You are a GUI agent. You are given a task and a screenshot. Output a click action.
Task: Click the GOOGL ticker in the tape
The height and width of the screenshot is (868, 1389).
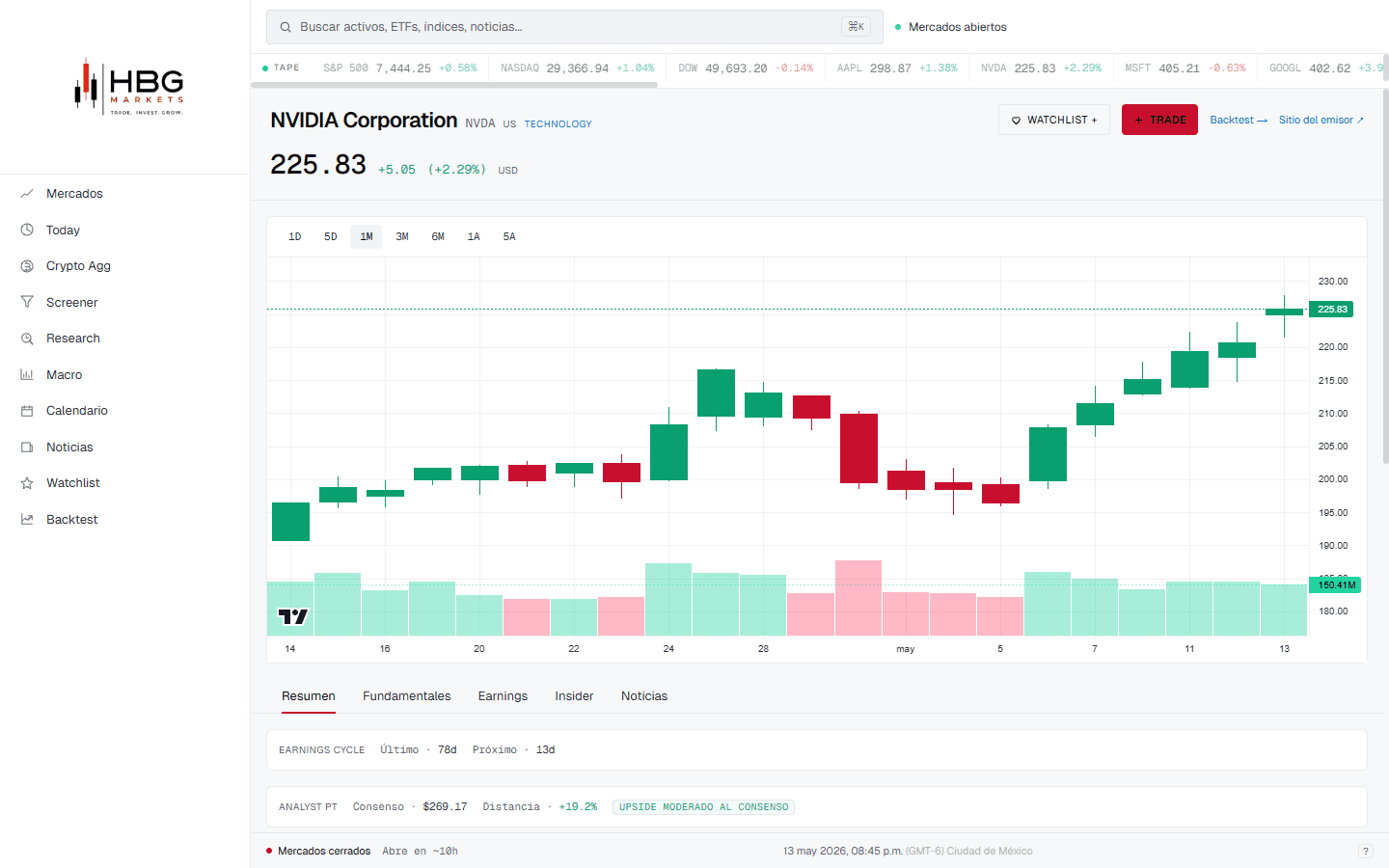[1326, 68]
